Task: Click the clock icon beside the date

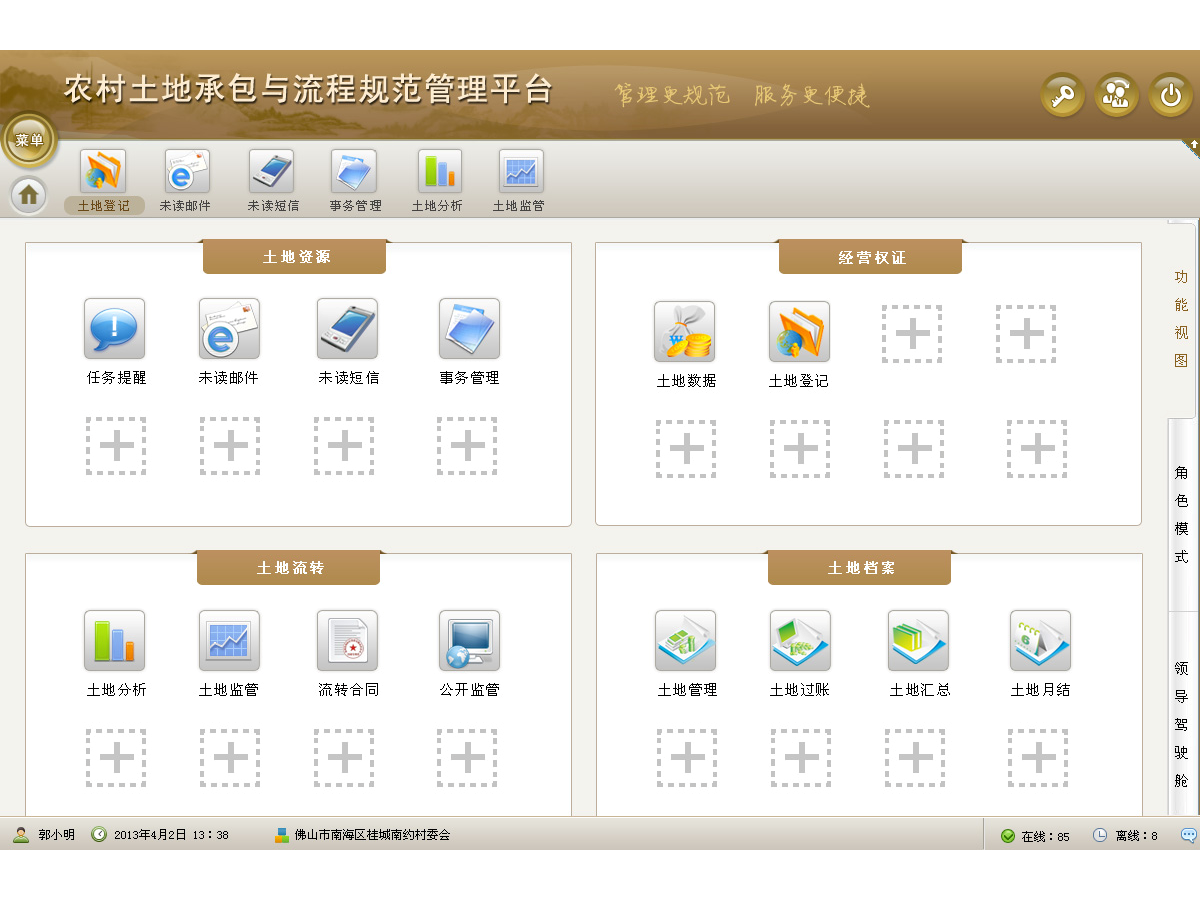Action: pos(99,835)
